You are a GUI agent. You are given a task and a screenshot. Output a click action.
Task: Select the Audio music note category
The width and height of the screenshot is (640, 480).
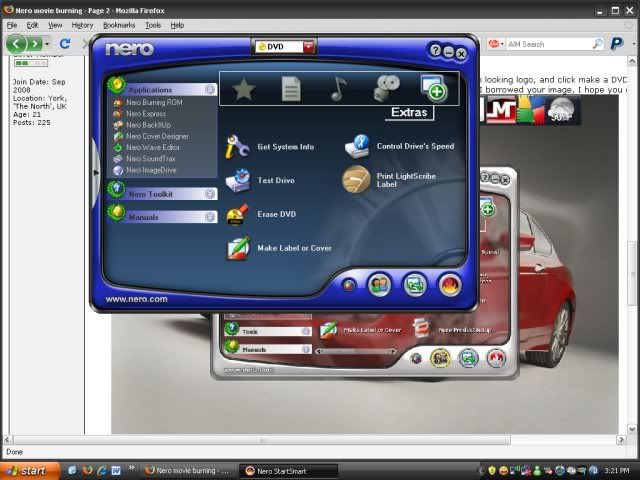[x=338, y=89]
